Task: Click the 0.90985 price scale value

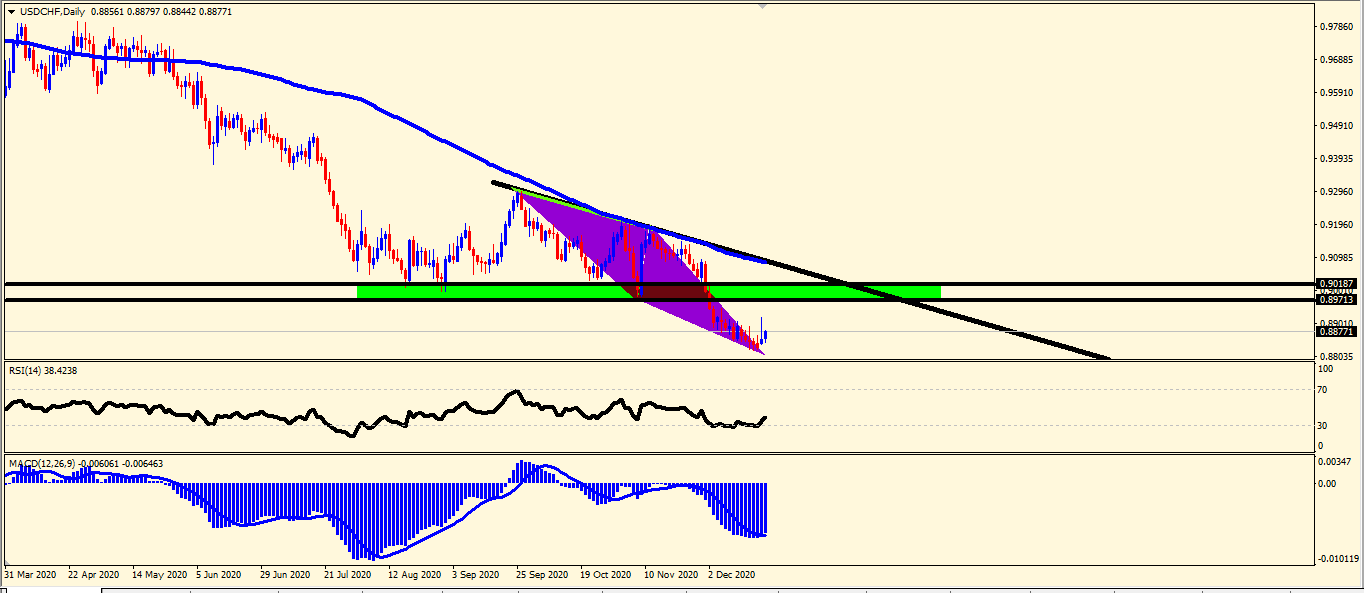Action: tap(1336, 258)
